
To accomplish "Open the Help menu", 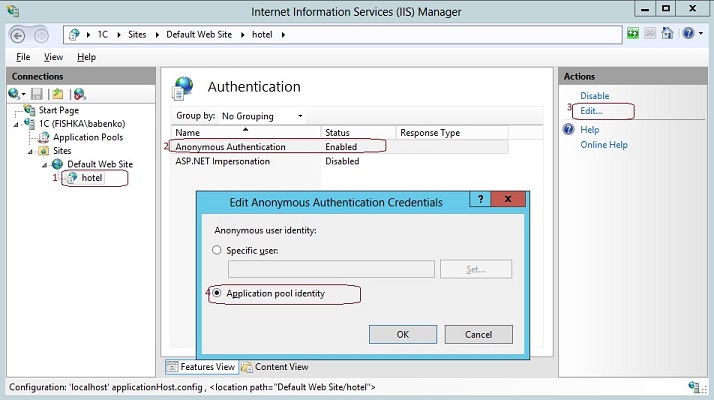I will (x=86, y=57).
